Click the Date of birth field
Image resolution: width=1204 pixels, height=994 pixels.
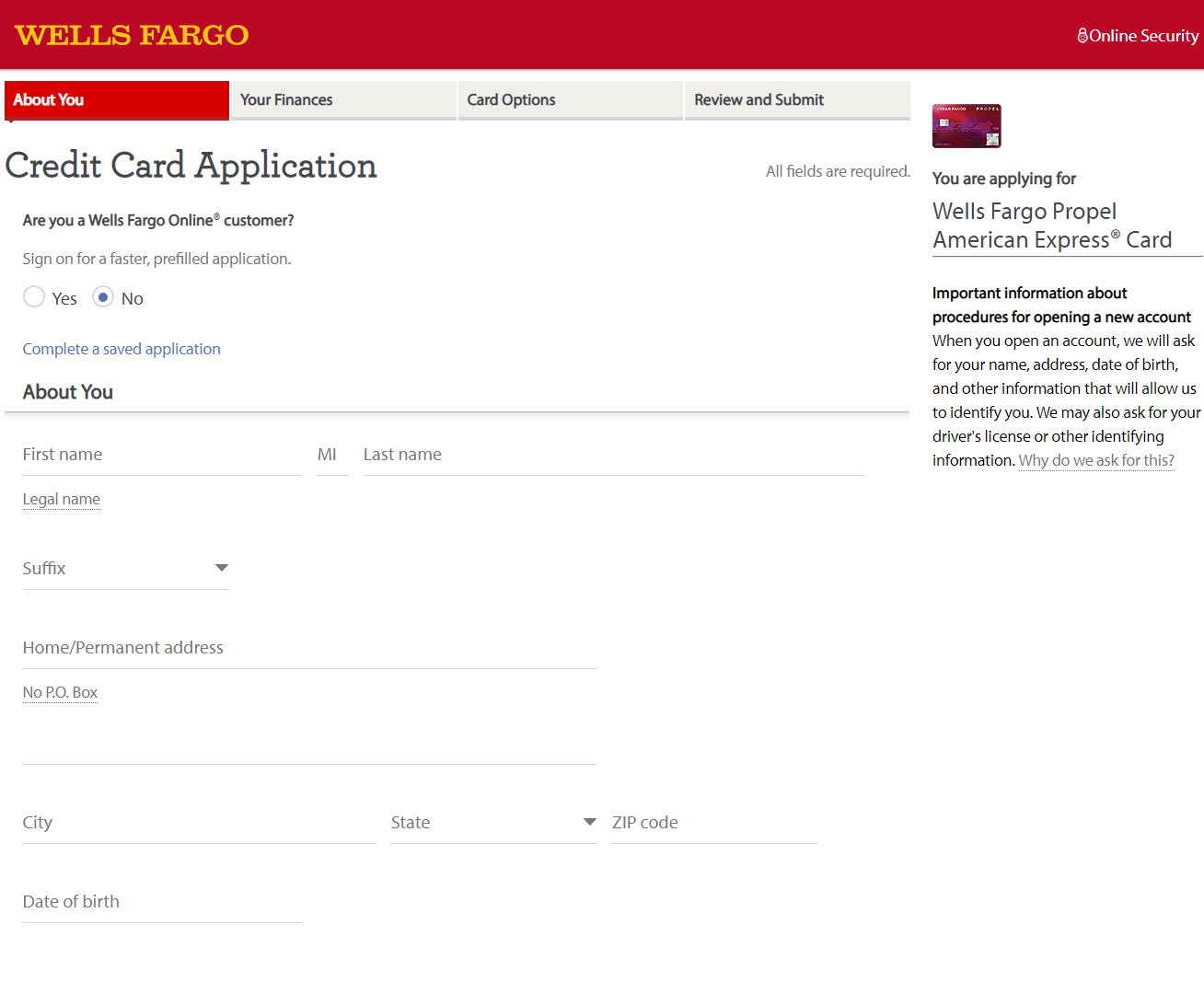162,903
